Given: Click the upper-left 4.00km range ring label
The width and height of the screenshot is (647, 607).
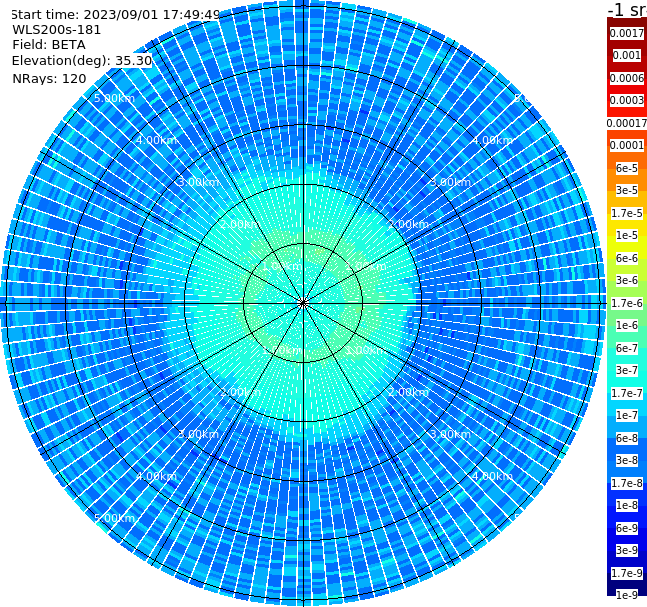Looking at the screenshot, I should (156, 140).
